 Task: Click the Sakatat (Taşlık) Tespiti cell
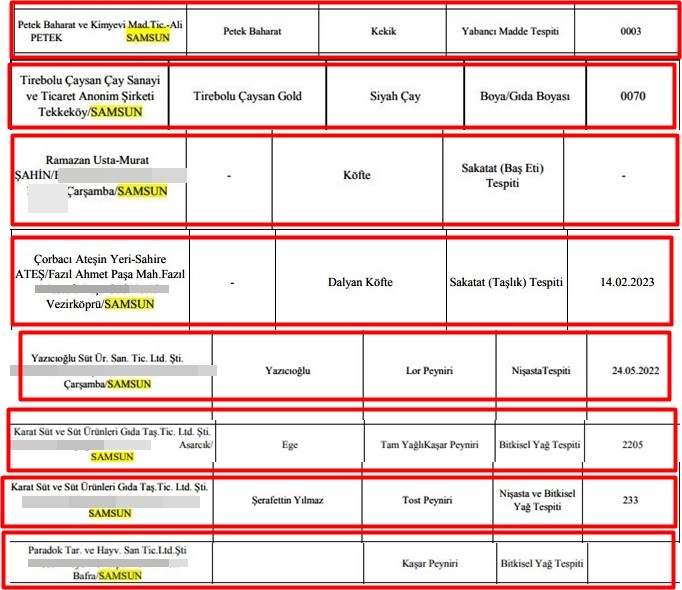click(507, 282)
